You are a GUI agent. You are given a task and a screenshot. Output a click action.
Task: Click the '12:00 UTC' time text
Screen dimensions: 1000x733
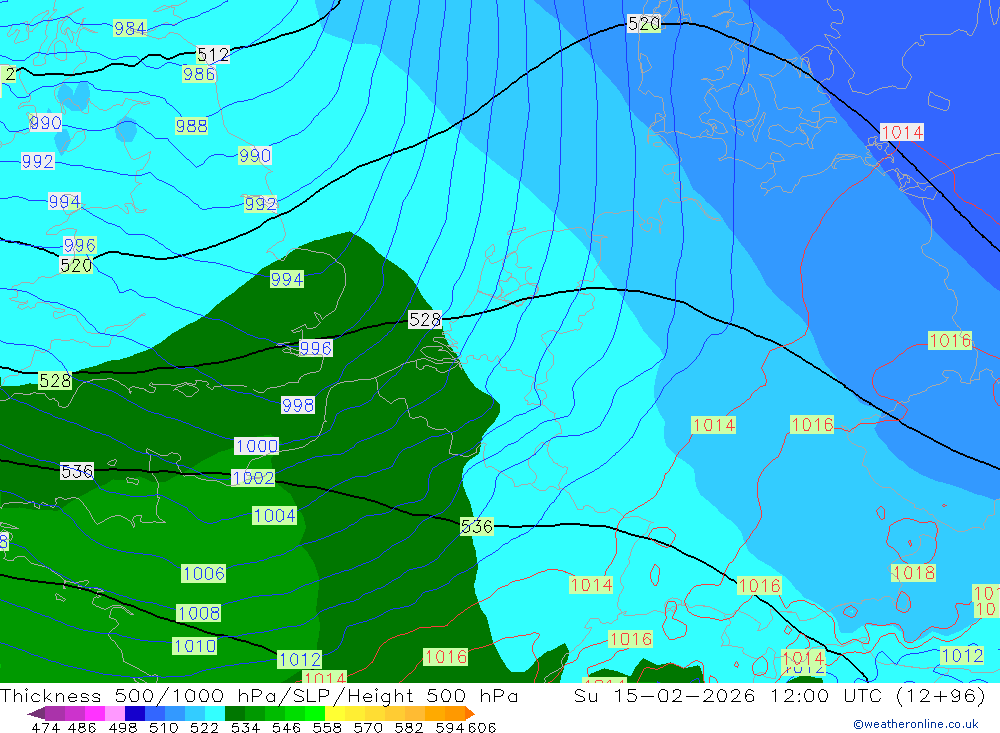[827, 695]
